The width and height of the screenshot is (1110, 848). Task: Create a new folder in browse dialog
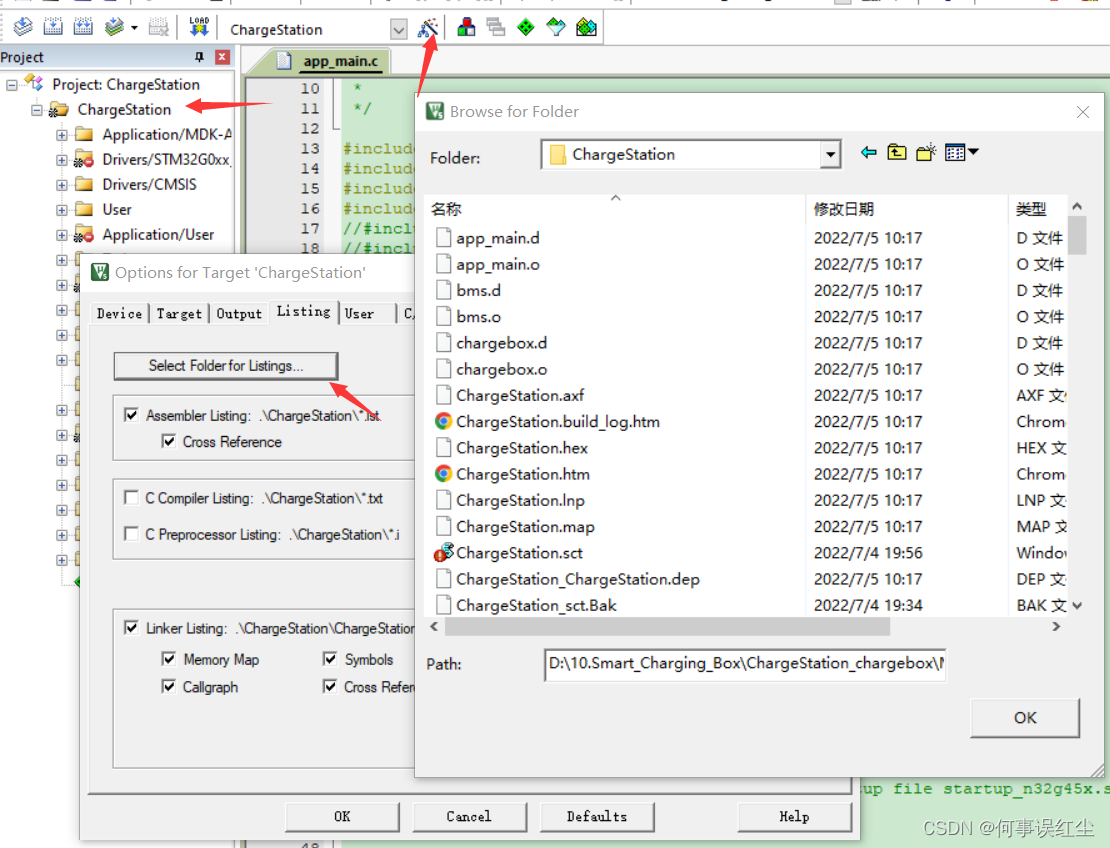[926, 152]
